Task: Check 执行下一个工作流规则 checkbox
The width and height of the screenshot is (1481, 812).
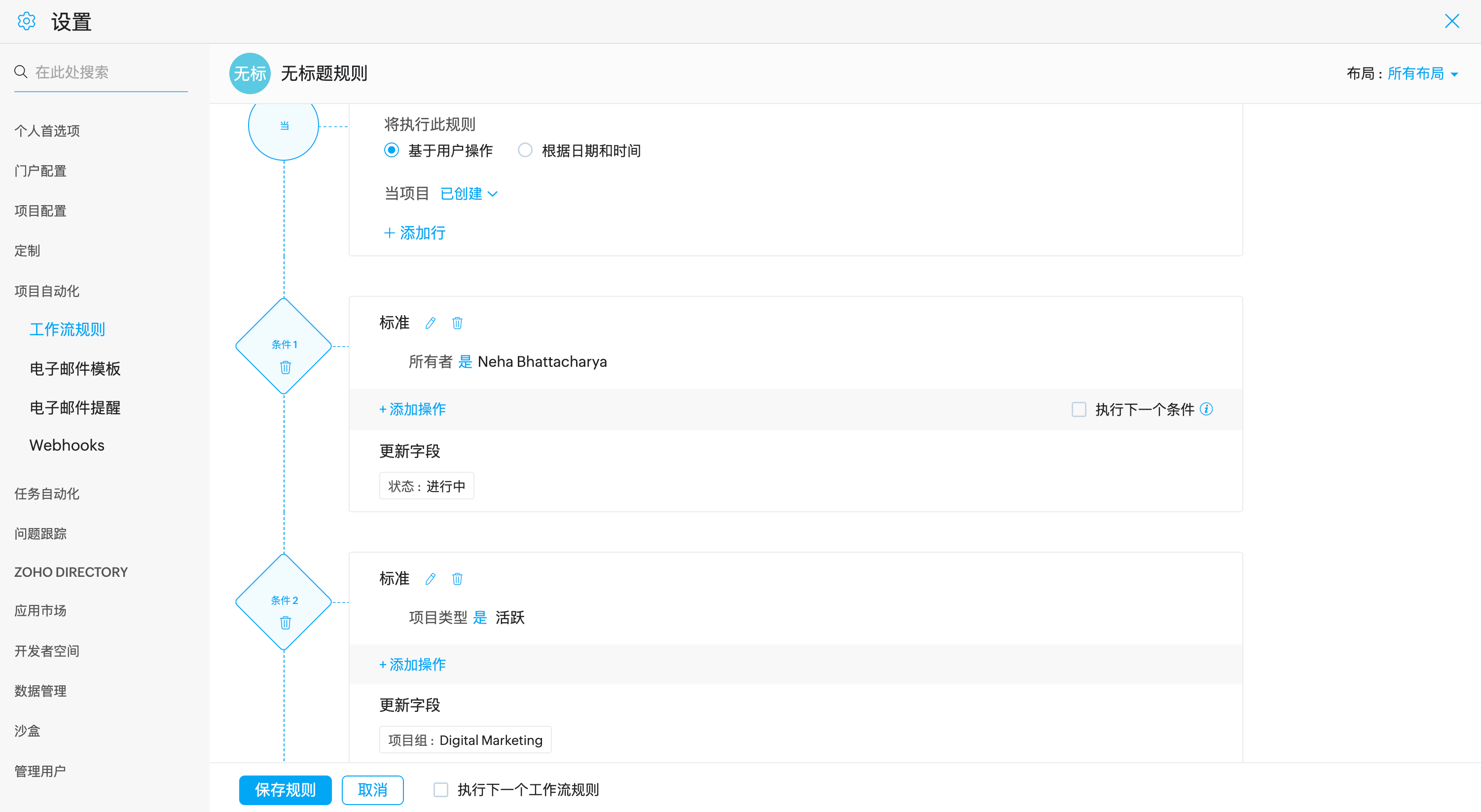Action: click(441, 790)
